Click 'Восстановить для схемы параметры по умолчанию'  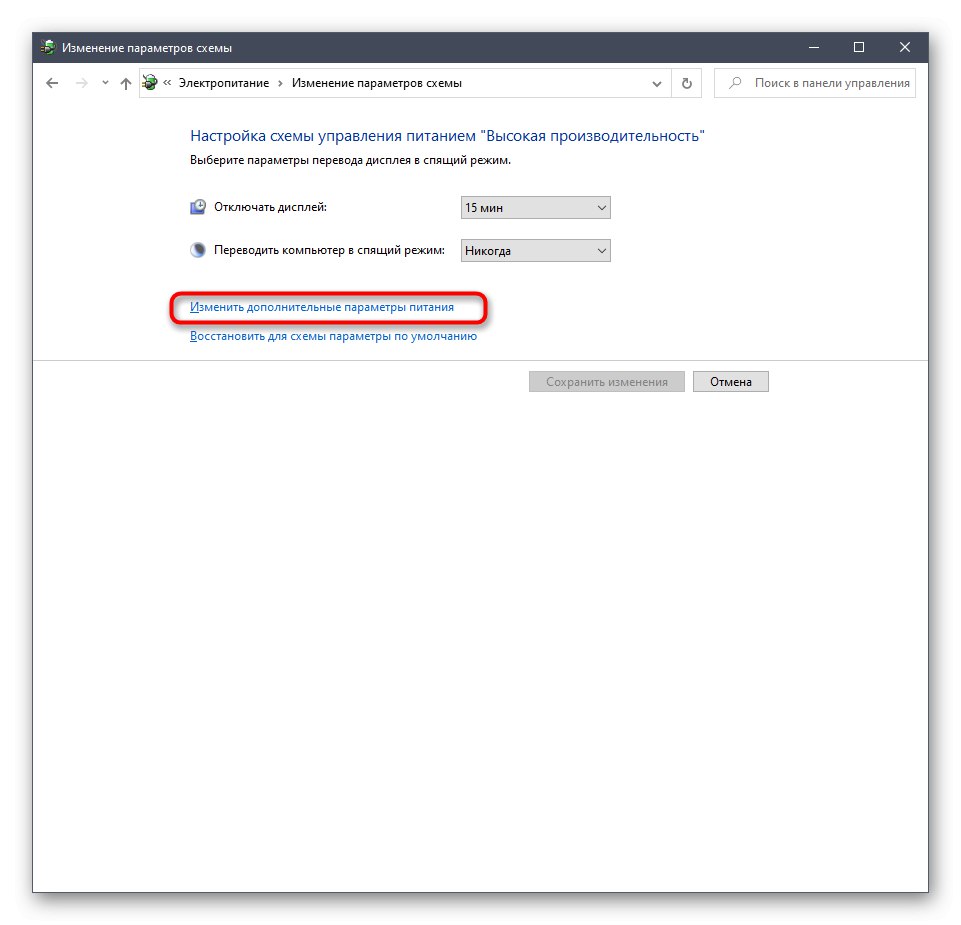pyautogui.click(x=332, y=336)
